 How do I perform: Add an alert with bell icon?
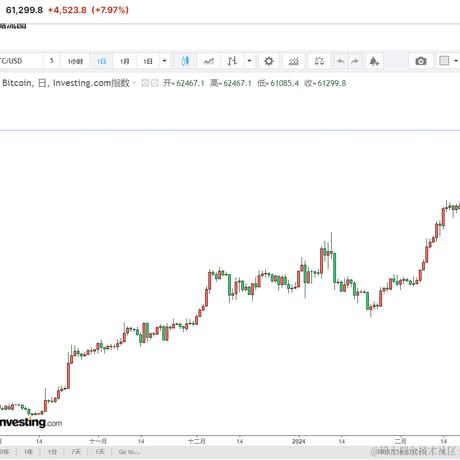(374, 61)
